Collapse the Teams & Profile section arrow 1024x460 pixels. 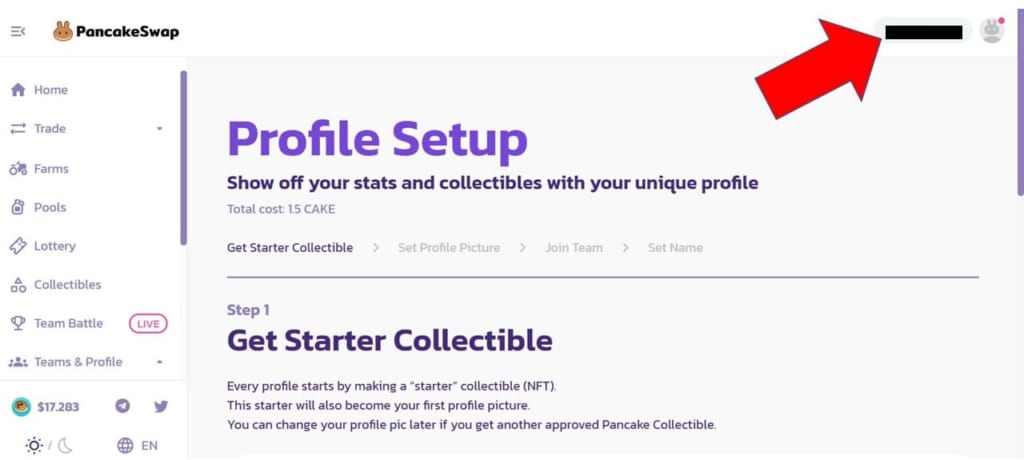tap(159, 362)
